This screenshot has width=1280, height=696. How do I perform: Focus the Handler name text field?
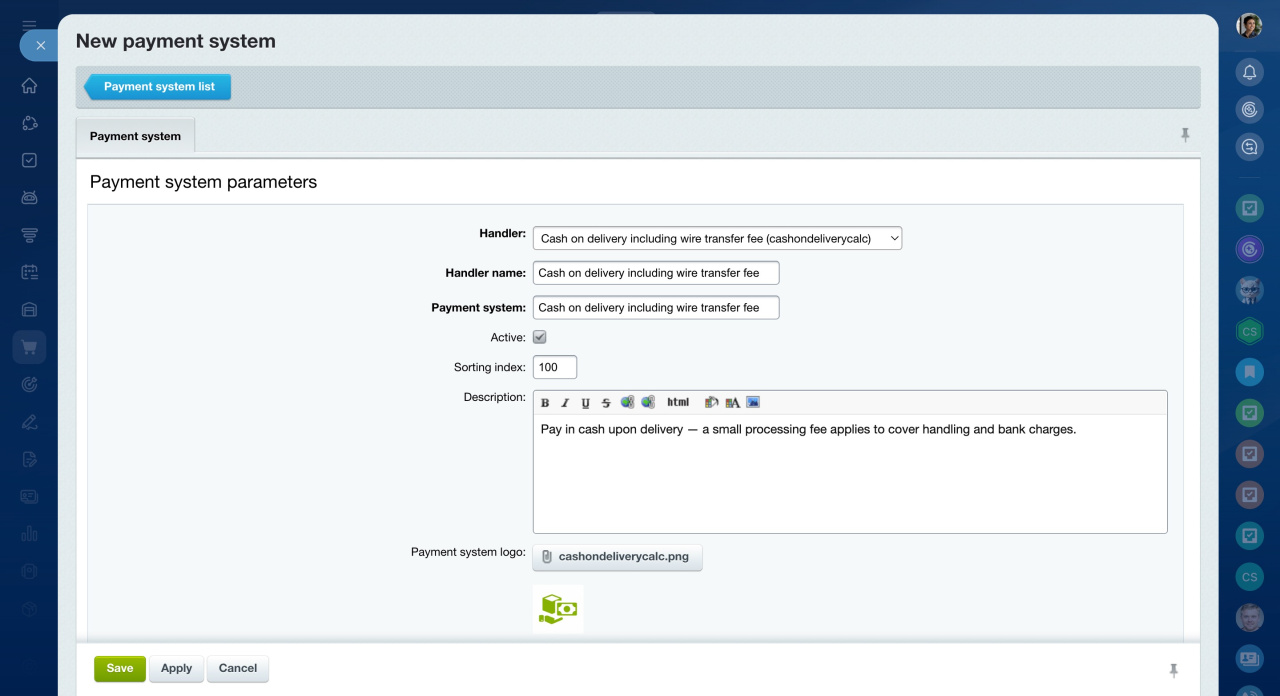coord(655,273)
